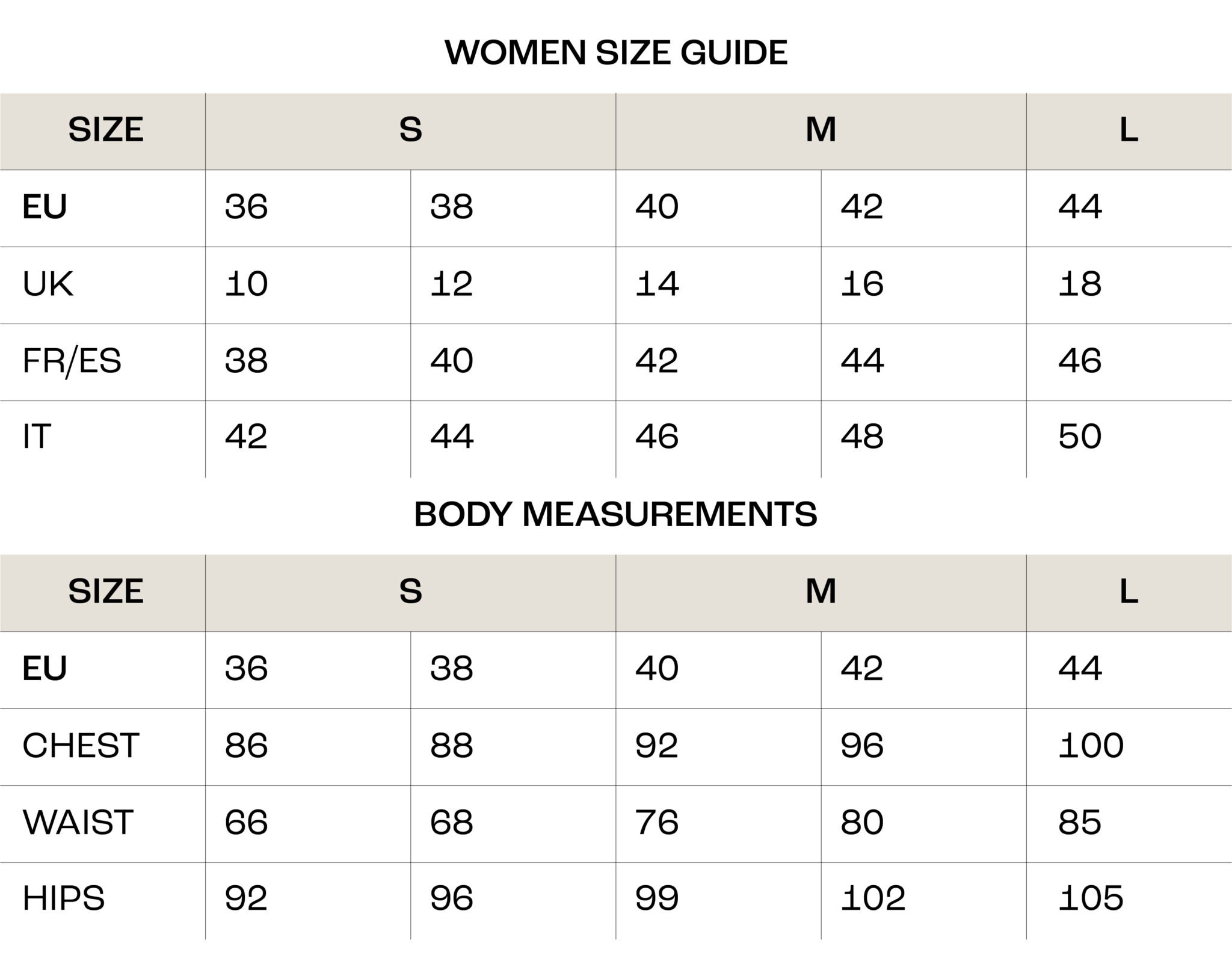Viewport: 1232px width, 973px height.
Task: Click the hips measurement 102 cell
Action: coord(873,898)
